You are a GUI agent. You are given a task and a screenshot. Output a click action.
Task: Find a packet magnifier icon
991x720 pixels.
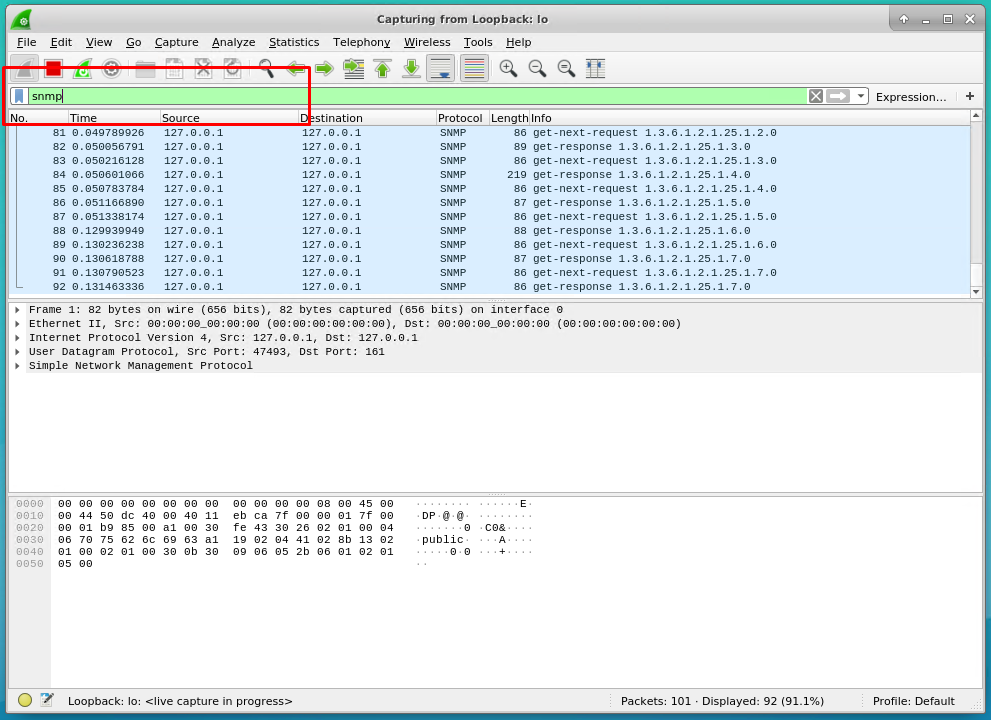pos(266,68)
